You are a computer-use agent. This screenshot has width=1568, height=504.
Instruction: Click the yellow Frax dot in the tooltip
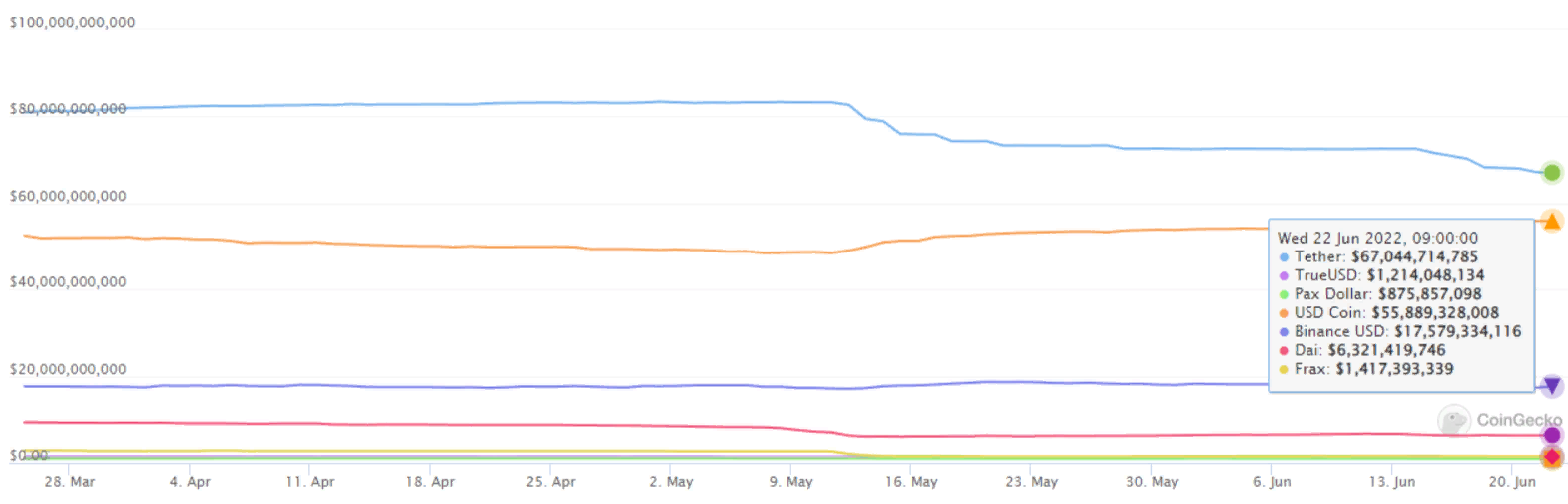[x=1284, y=370]
